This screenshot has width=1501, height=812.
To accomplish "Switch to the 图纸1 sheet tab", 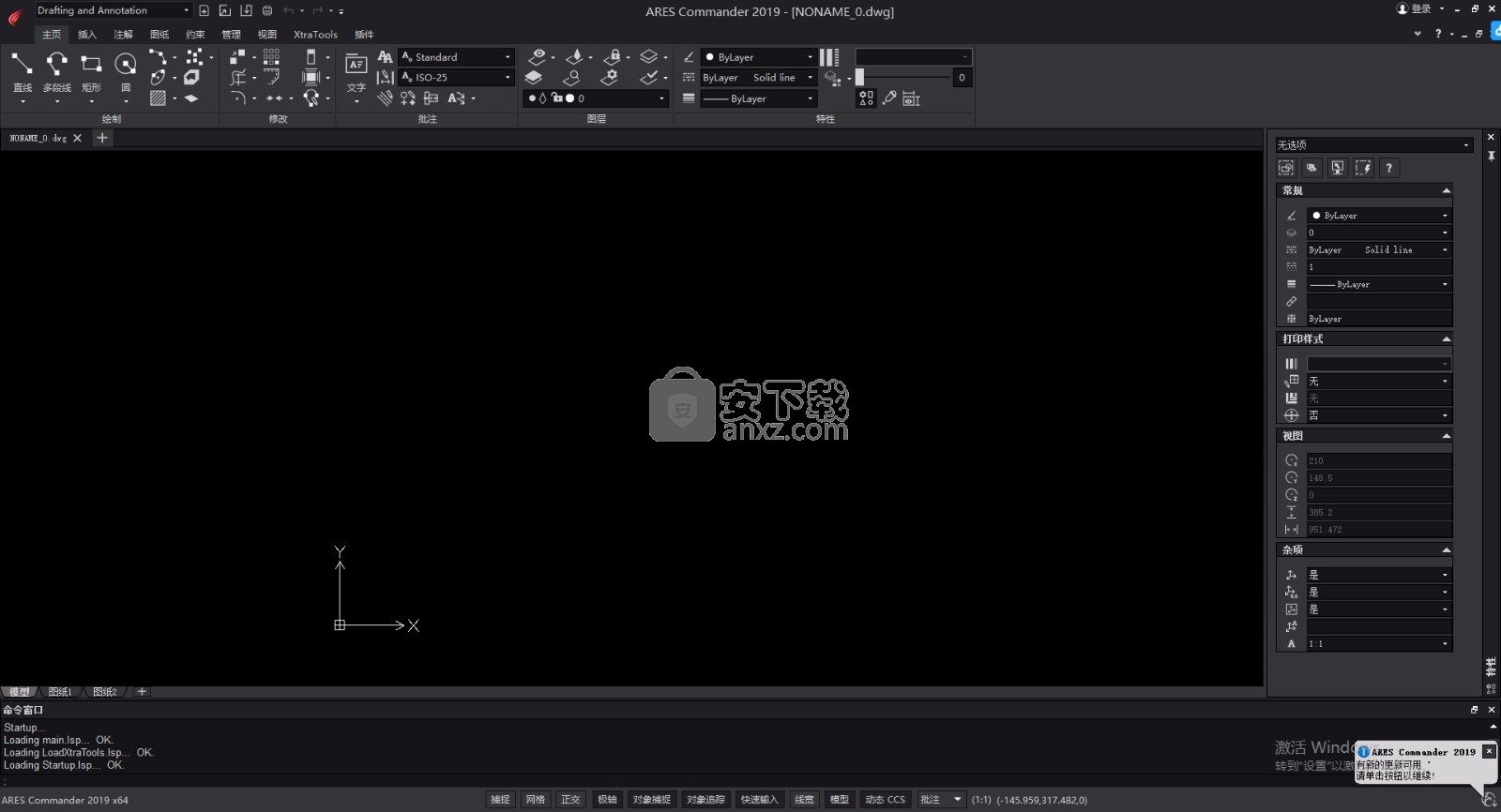I will 60,692.
